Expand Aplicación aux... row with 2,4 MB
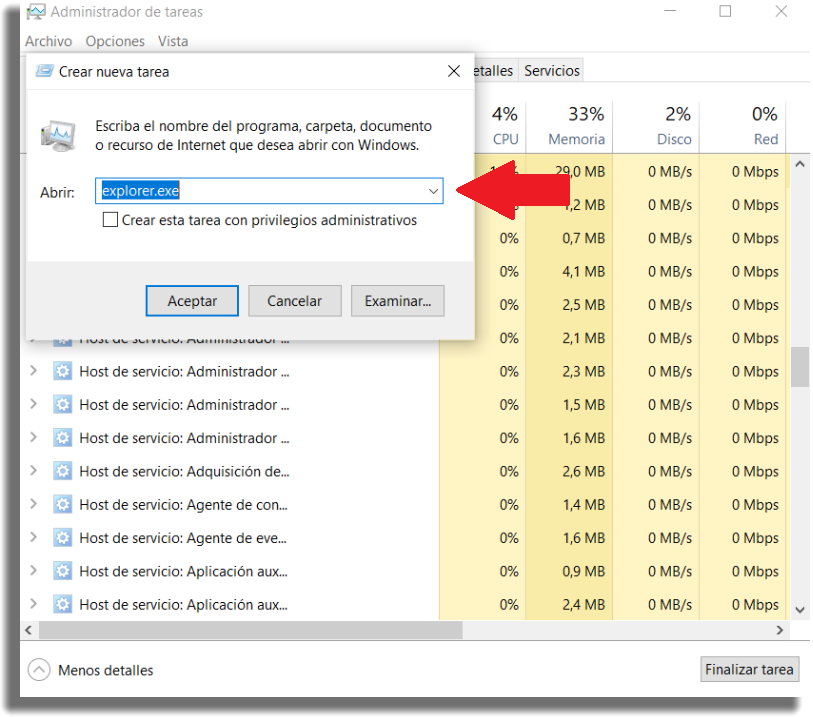Image resolution: width=813 pixels, height=717 pixels. pyautogui.click(x=34, y=603)
